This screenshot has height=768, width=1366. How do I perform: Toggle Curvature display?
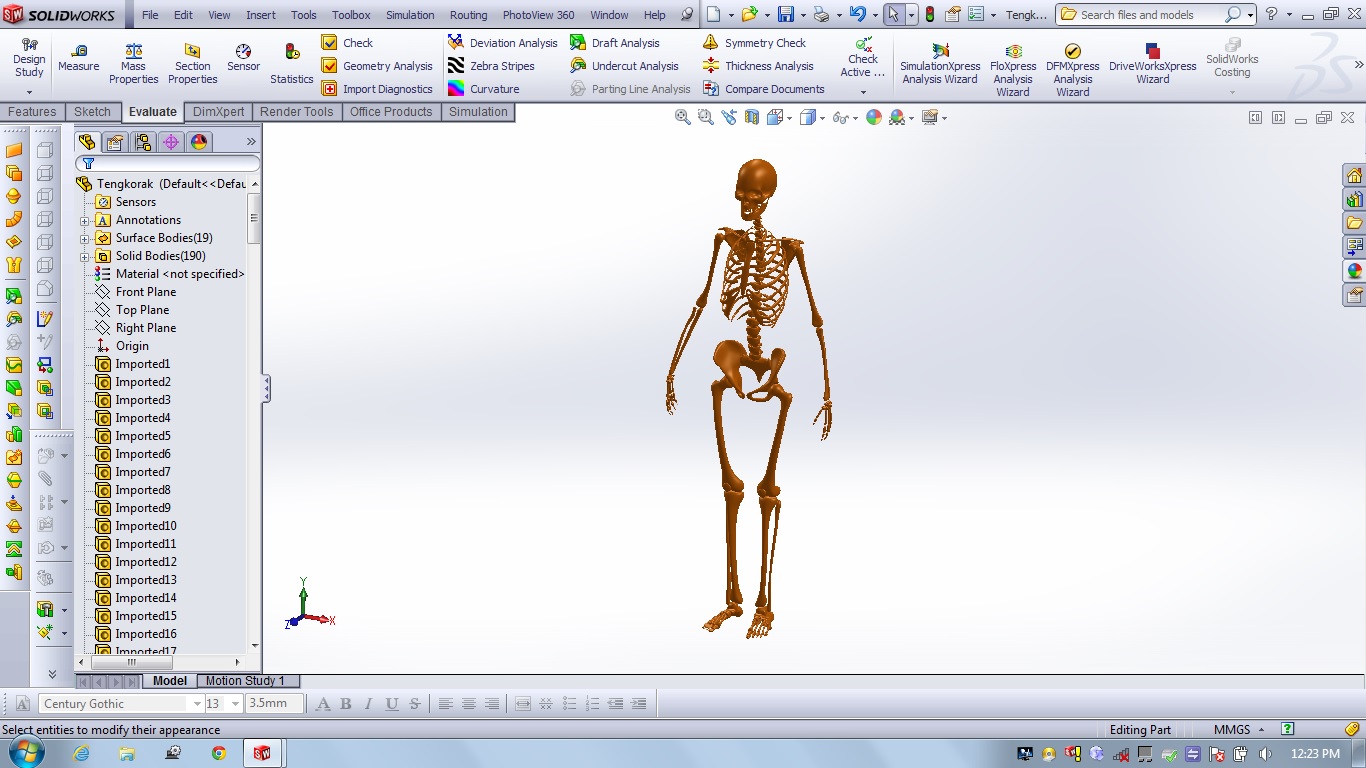(483, 89)
